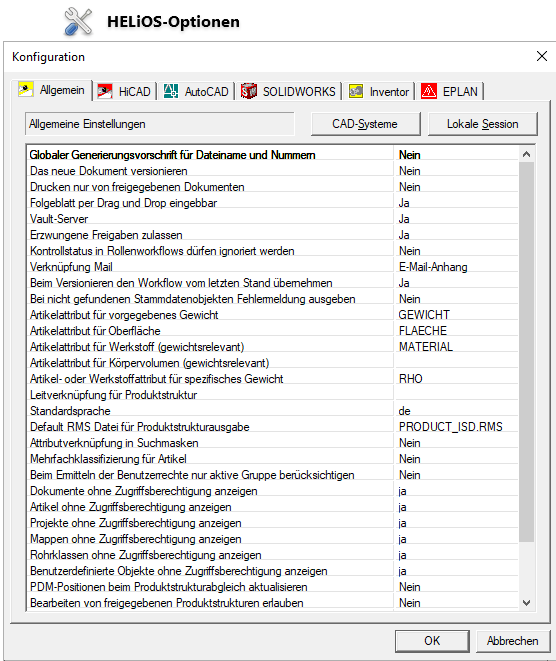Click the scrollbar up arrow

(x=526, y=154)
